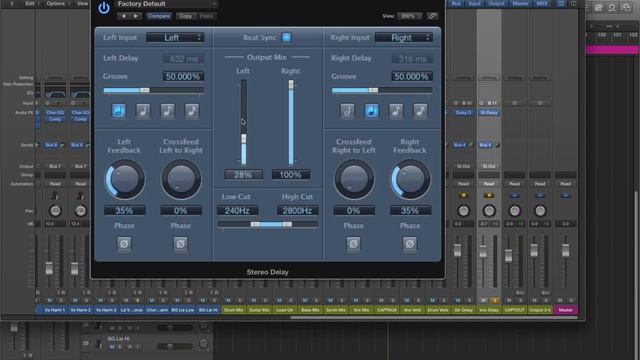Click the Right Feedback knob

point(410,179)
